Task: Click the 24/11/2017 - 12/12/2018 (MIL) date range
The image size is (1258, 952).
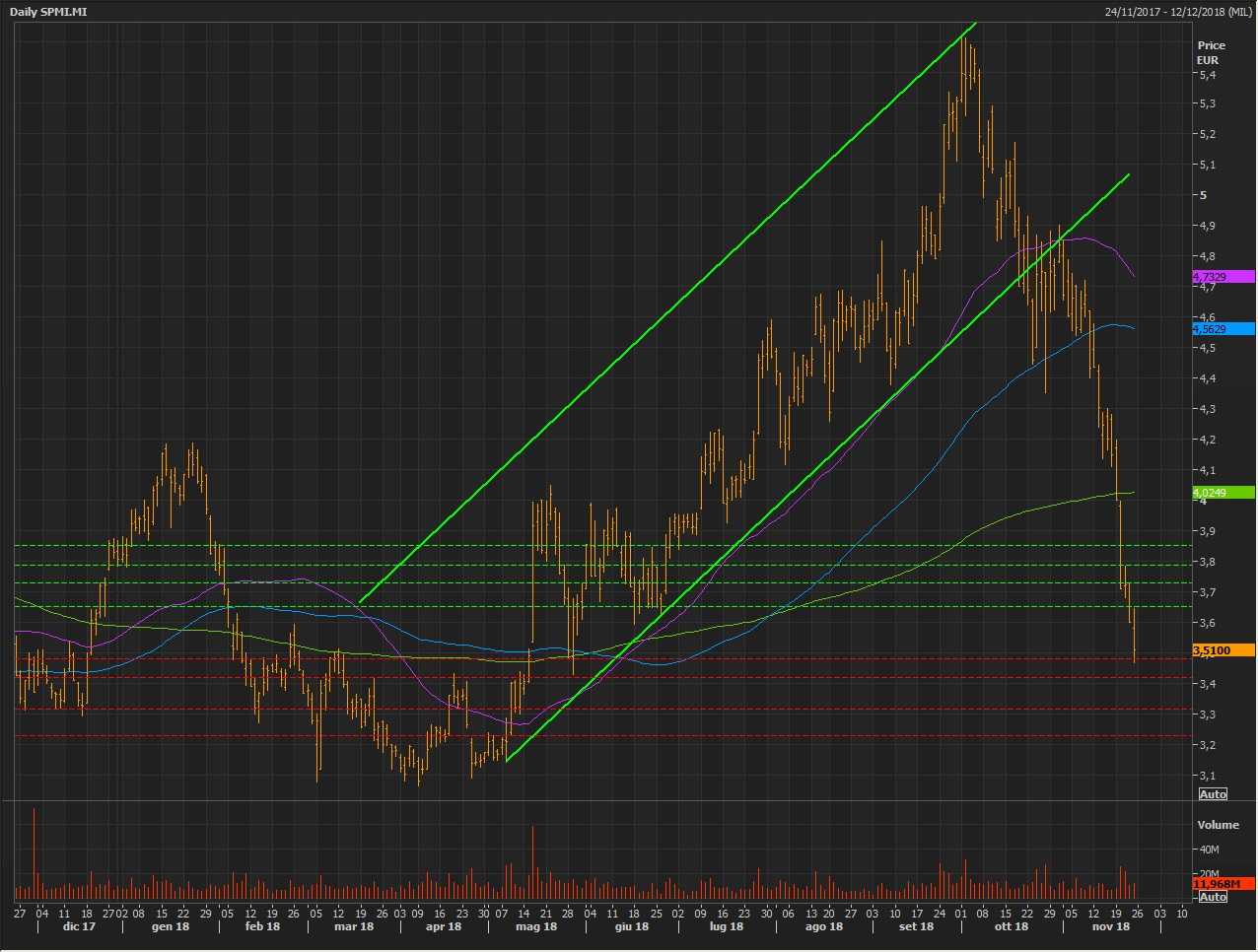Action: click(1179, 12)
